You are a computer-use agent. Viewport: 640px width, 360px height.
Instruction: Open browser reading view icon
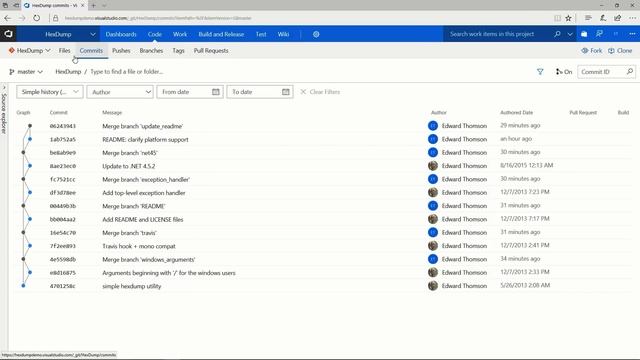click(x=557, y=18)
